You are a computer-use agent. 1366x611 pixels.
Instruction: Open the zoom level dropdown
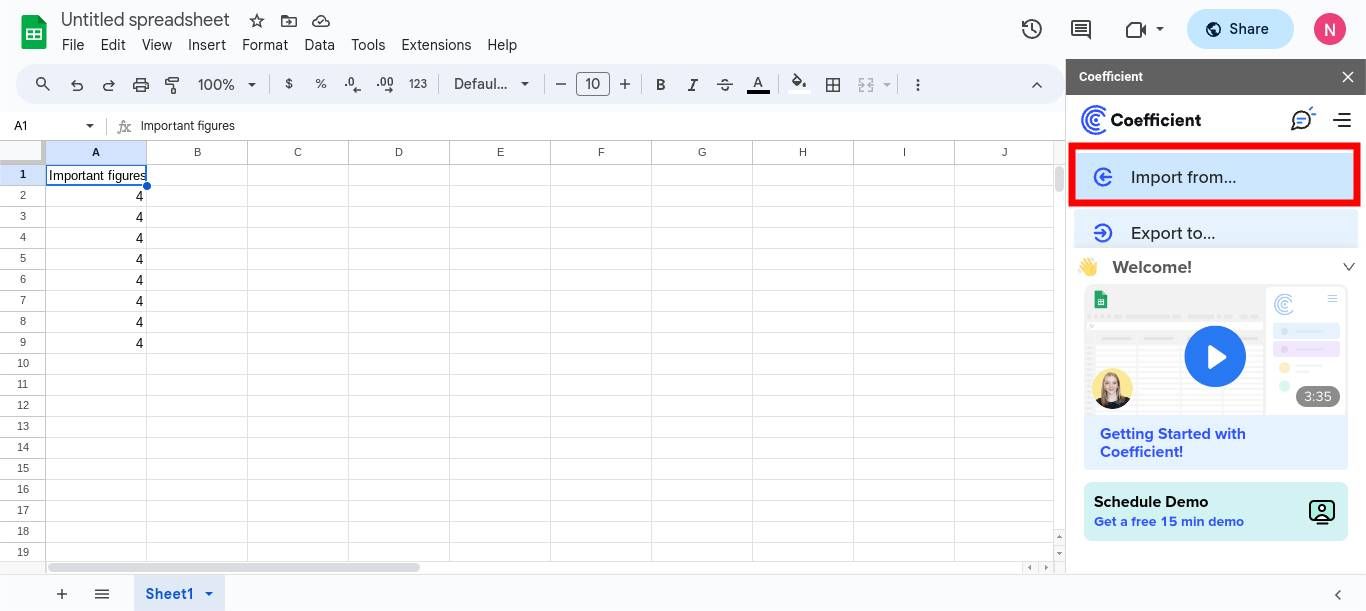(x=225, y=84)
